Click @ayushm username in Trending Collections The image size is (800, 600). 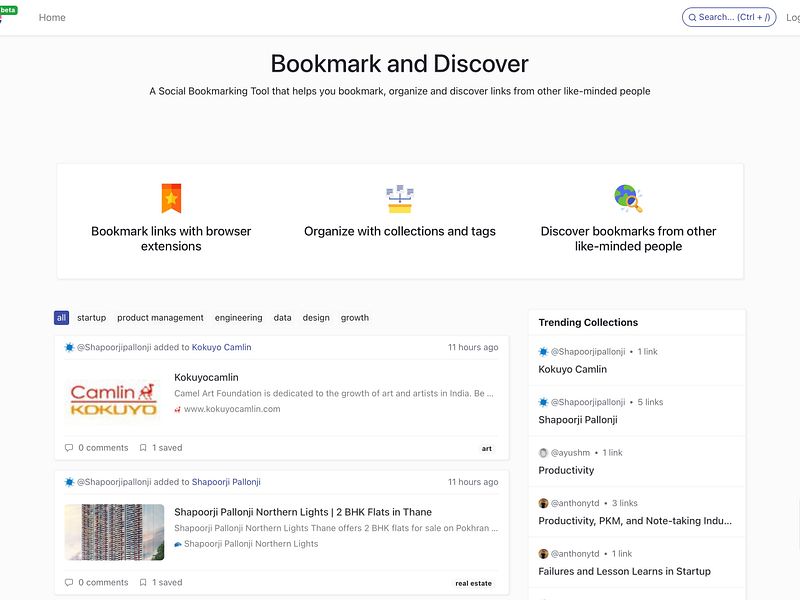click(570, 453)
